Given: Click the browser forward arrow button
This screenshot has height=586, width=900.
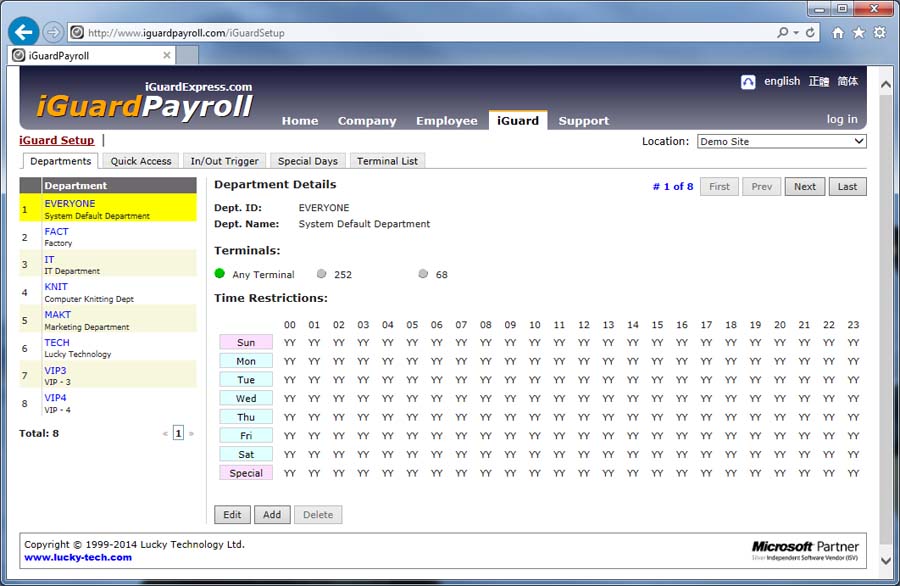Looking at the screenshot, I should (x=53, y=32).
